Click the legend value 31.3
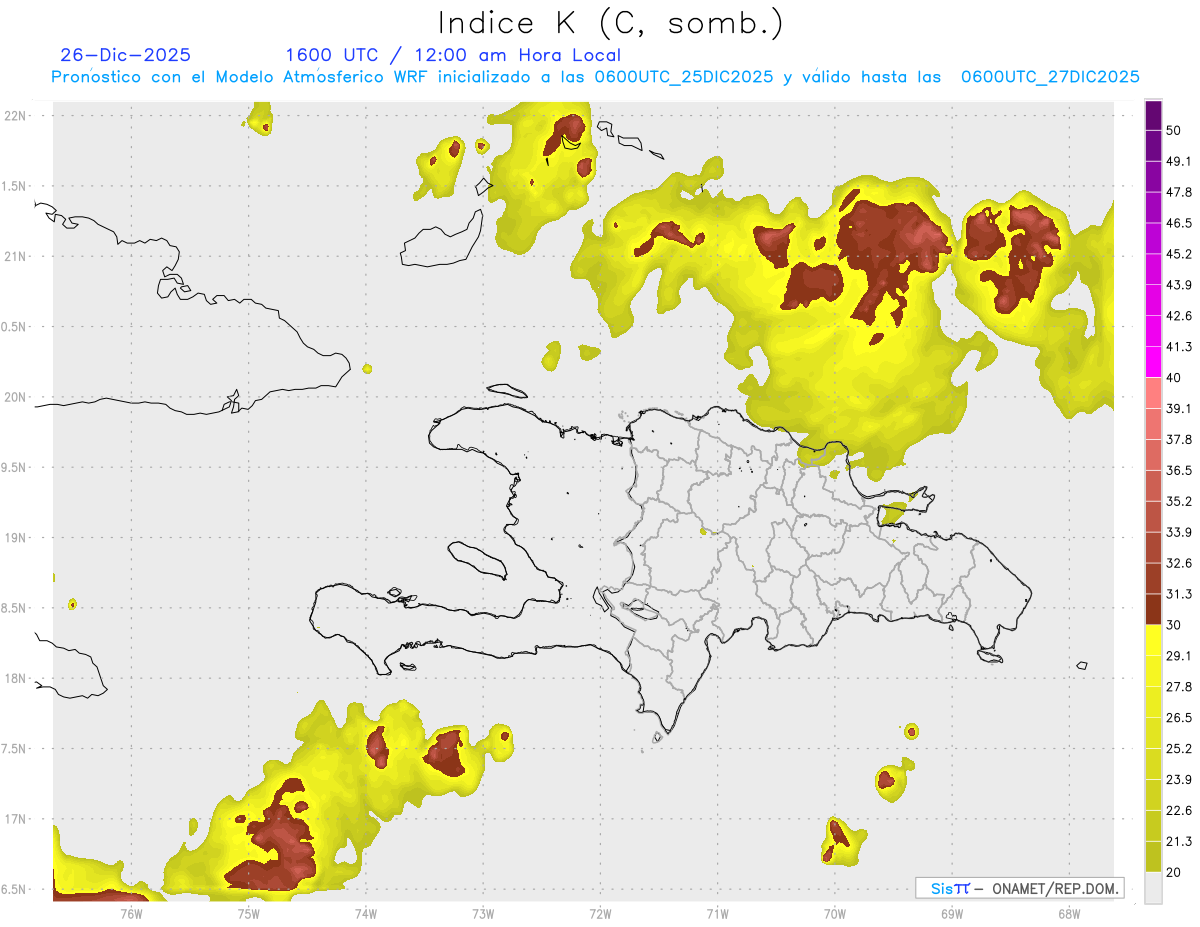1200x927 pixels. tap(1178, 594)
